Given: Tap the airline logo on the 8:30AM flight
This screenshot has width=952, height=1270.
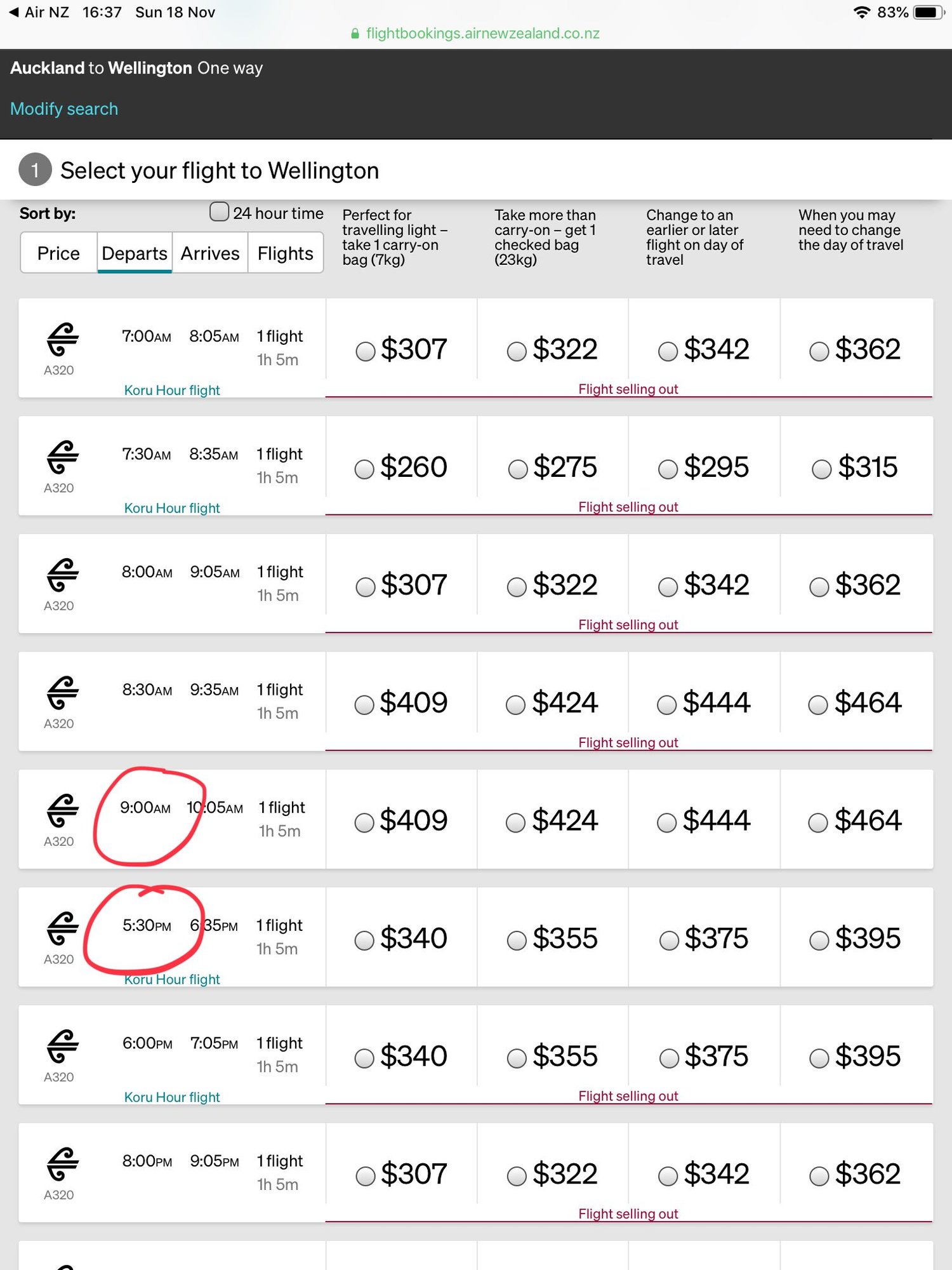Looking at the screenshot, I should tap(62, 693).
